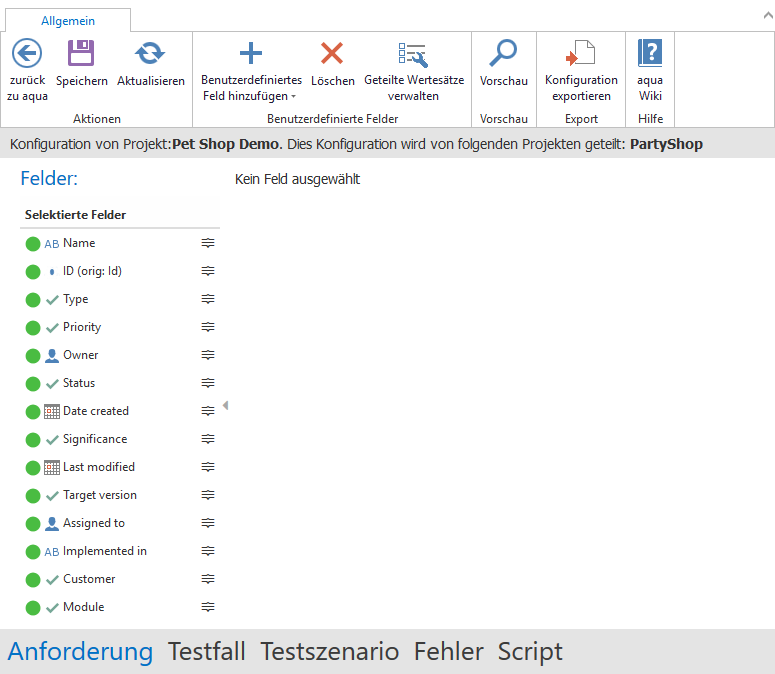Click the Speichern floppy disk icon

click(x=81, y=53)
